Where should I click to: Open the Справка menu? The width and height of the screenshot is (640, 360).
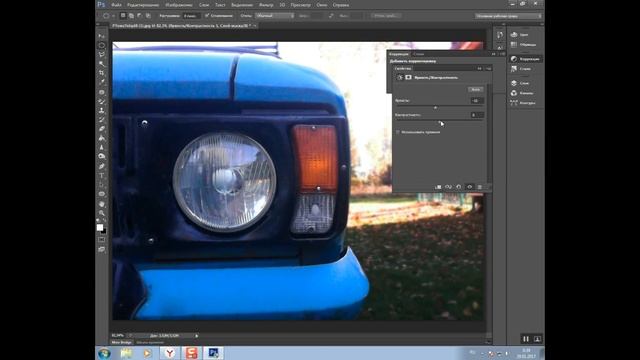[x=341, y=5]
